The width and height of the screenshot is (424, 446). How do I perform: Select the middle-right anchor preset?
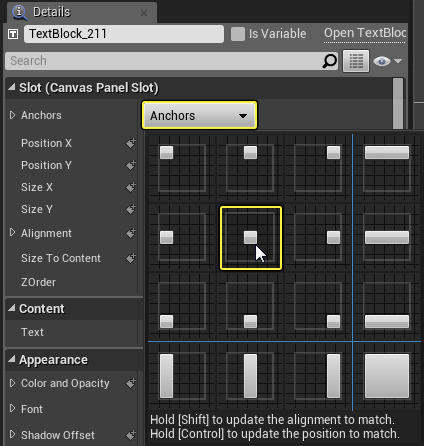pyautogui.click(x=318, y=238)
